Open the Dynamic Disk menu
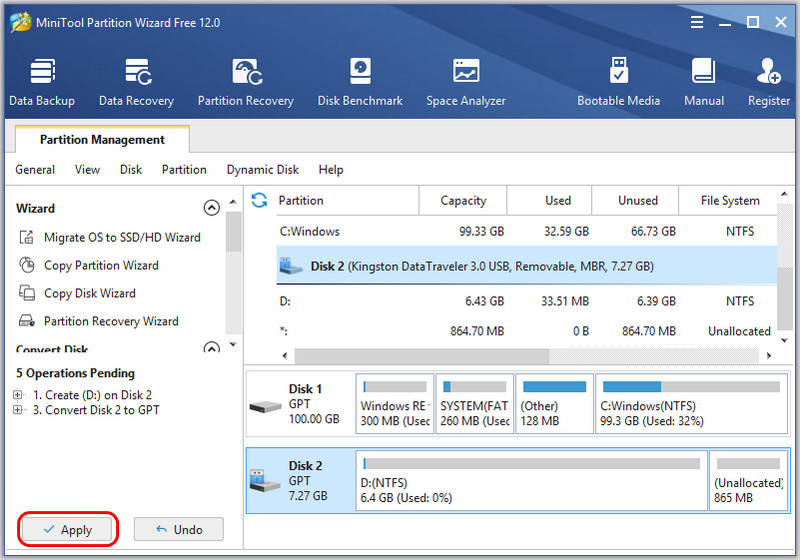The width and height of the screenshot is (800, 560). click(x=263, y=169)
